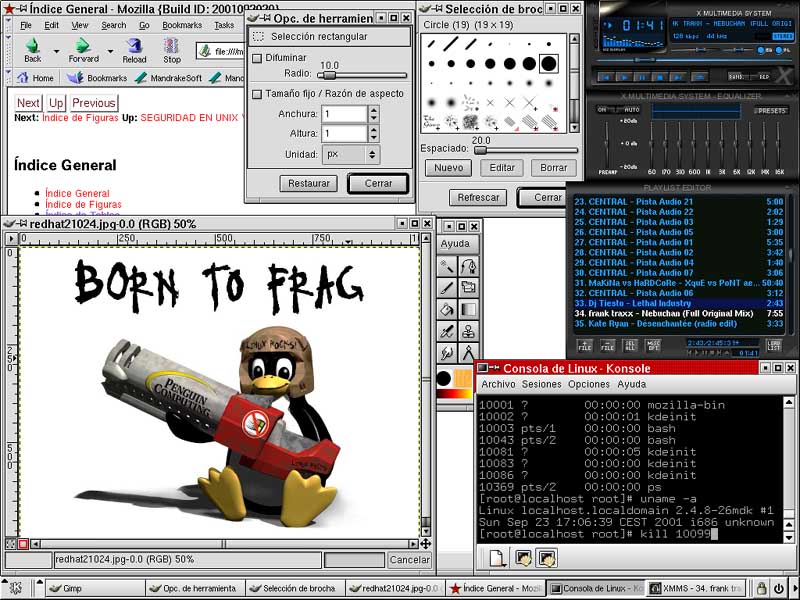The height and width of the screenshot is (600, 800).
Task: Select the transform tool next to pencil
Action: click(468, 288)
